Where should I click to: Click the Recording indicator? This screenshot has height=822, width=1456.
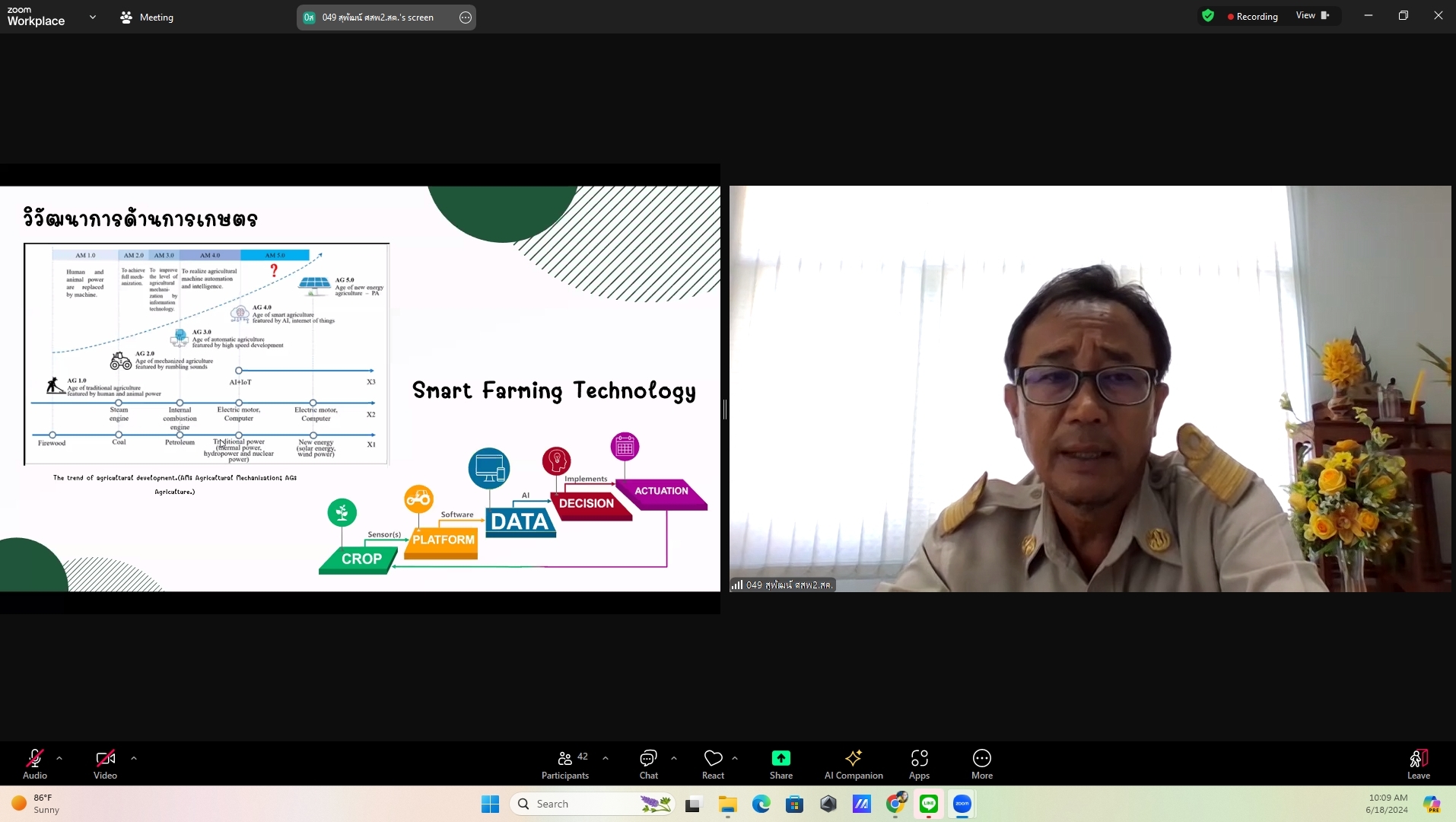tap(1252, 17)
